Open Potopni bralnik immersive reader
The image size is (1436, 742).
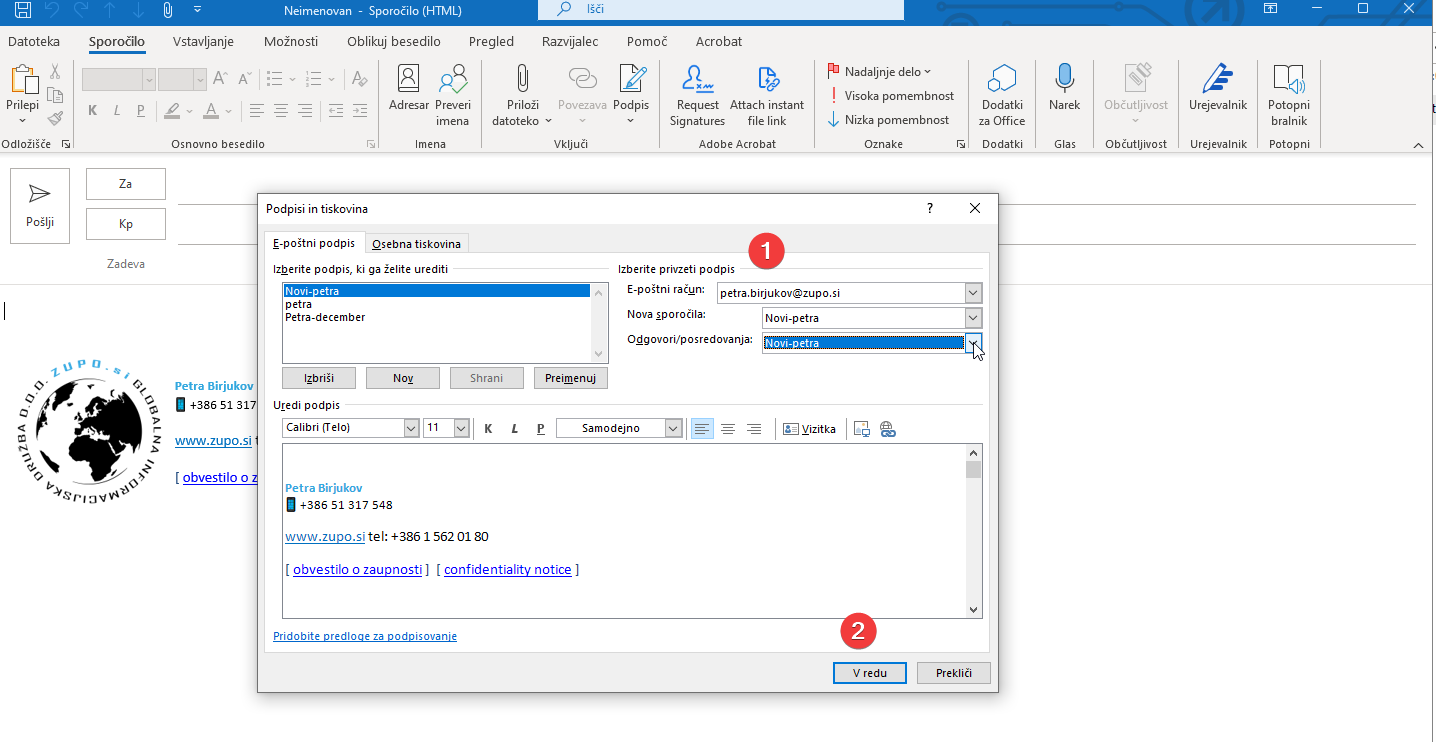pos(1288,80)
